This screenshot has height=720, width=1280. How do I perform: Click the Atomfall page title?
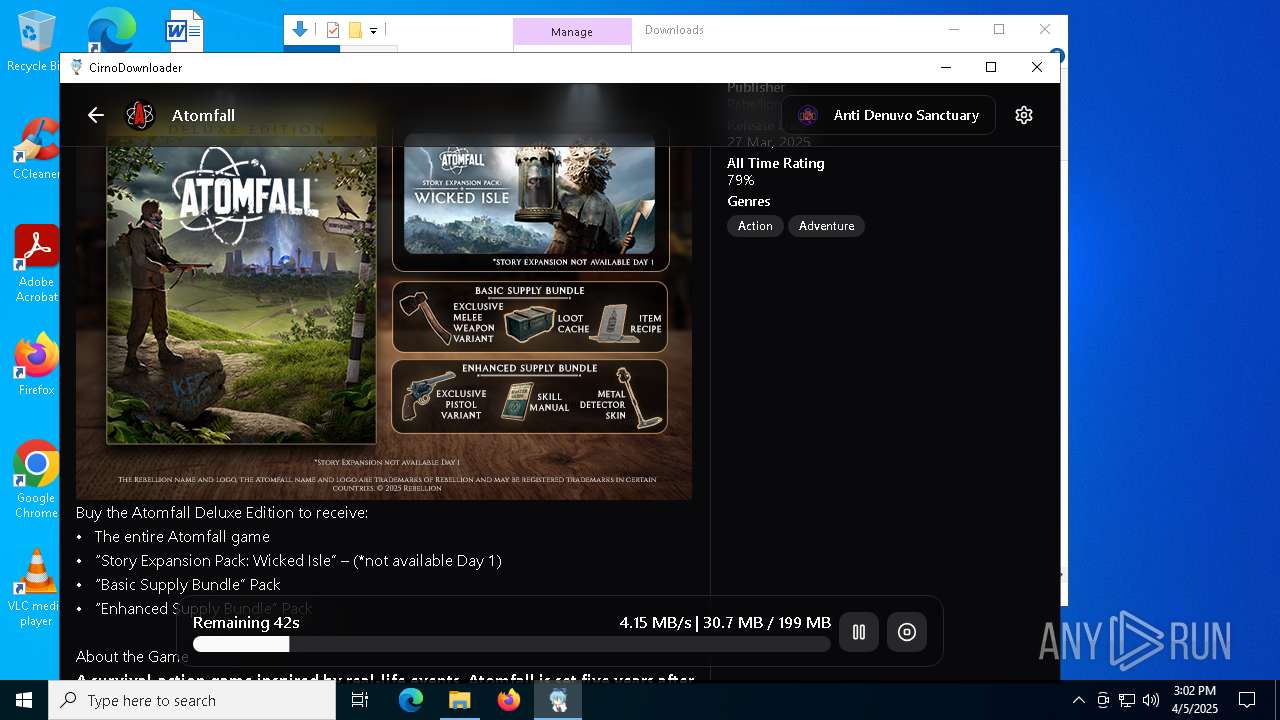(x=203, y=115)
